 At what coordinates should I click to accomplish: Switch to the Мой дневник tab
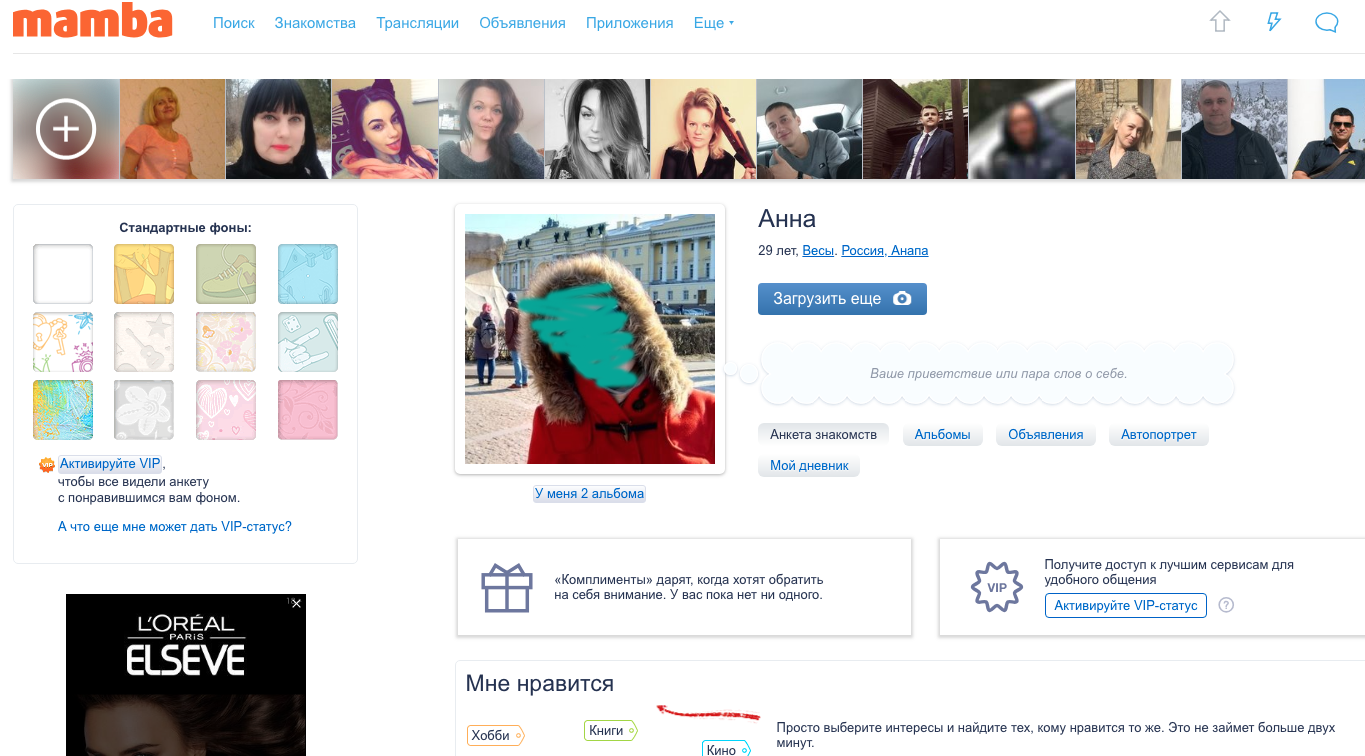tap(809, 466)
